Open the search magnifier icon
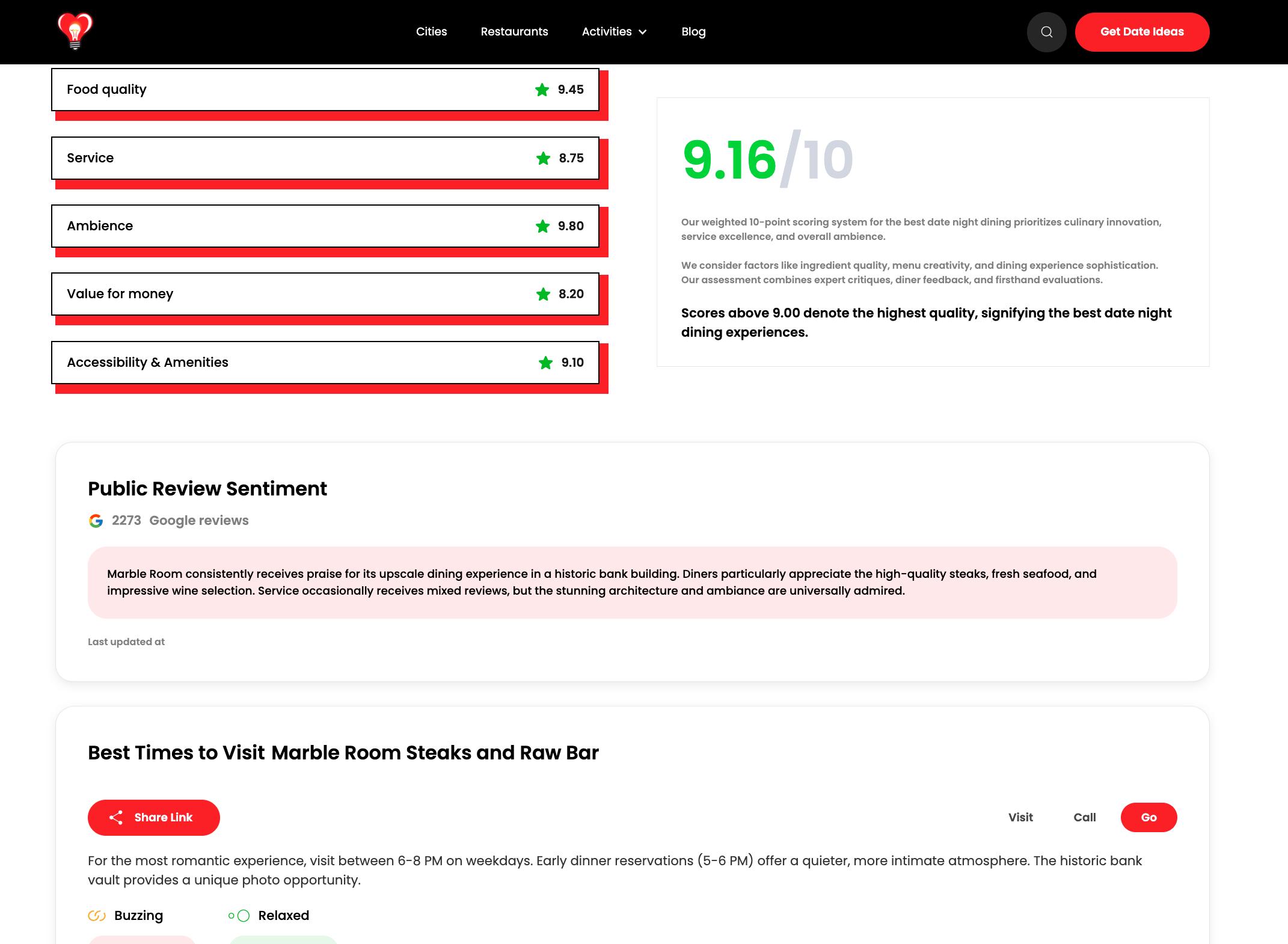Viewport: 1288px width, 944px height. tap(1046, 32)
